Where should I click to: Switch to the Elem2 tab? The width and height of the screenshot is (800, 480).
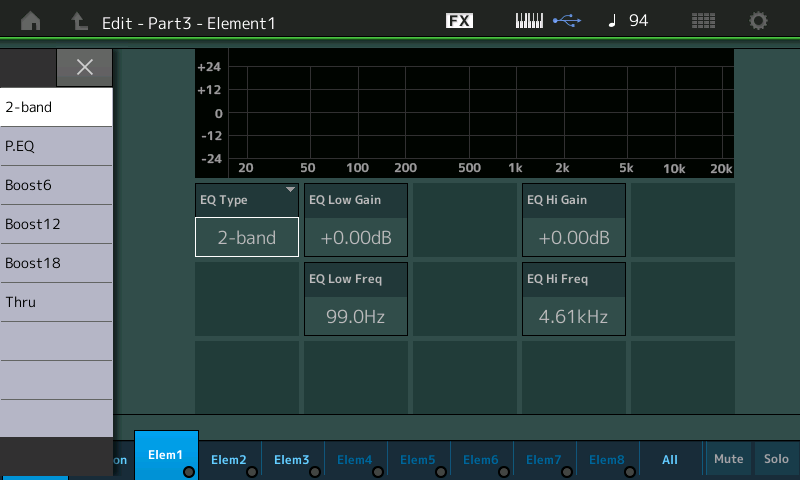229,460
